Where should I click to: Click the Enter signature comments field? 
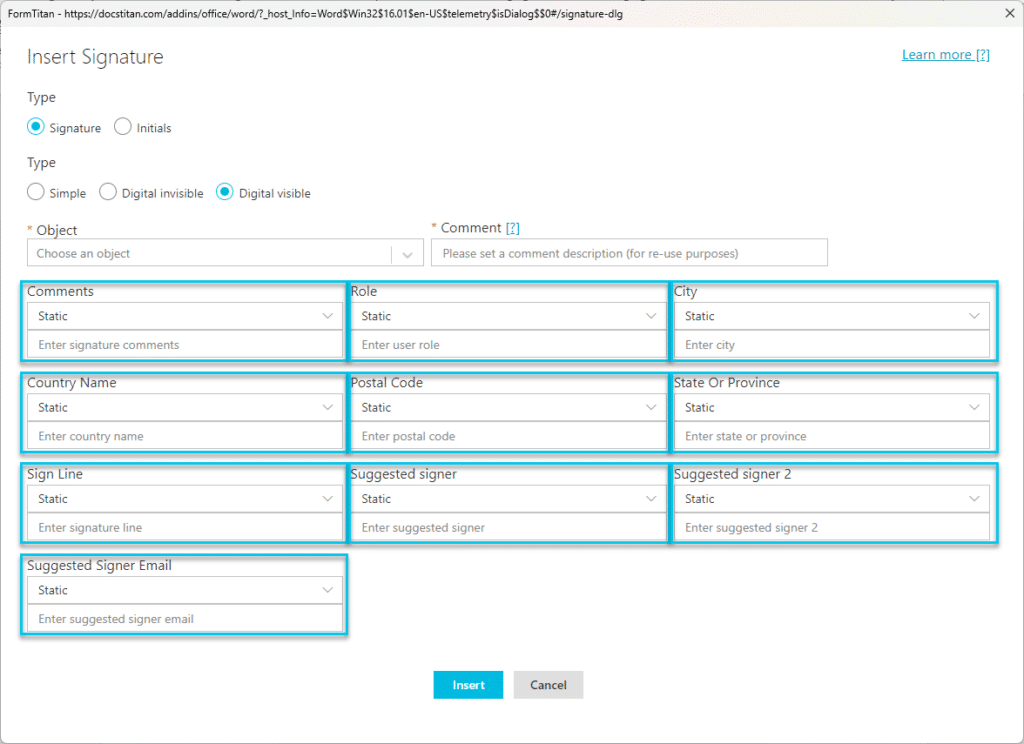(x=184, y=345)
